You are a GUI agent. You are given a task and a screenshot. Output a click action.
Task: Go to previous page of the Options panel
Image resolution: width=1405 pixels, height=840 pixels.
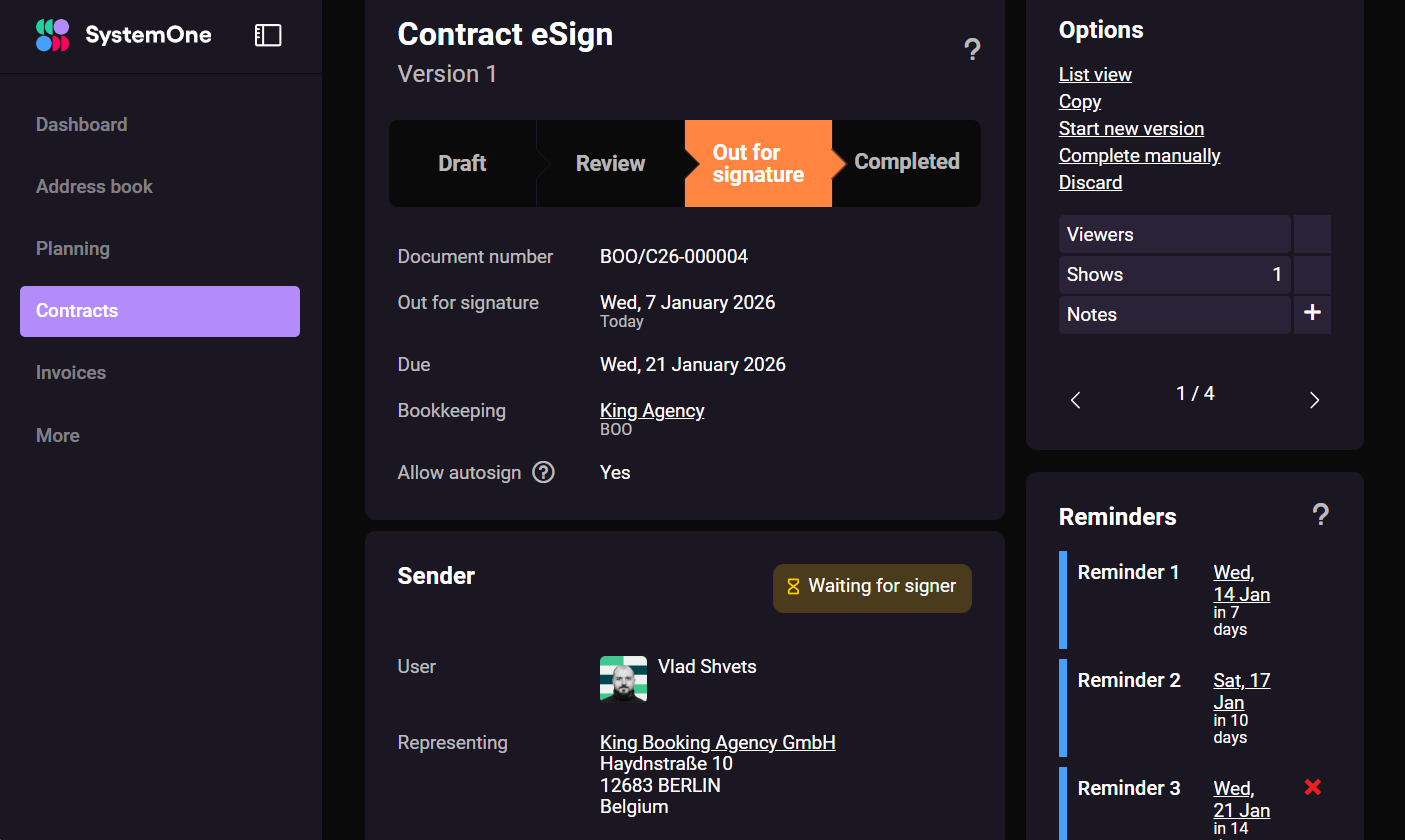[x=1075, y=399]
